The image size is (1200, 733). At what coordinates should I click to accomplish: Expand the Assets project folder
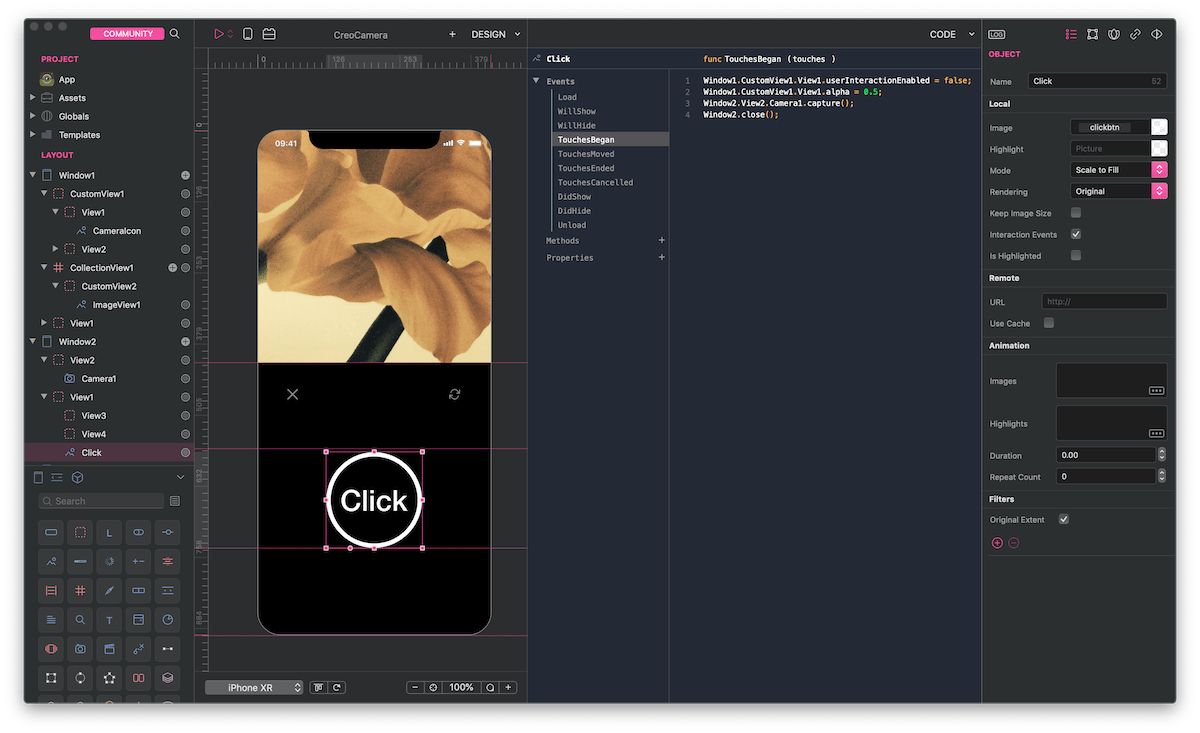tap(33, 98)
